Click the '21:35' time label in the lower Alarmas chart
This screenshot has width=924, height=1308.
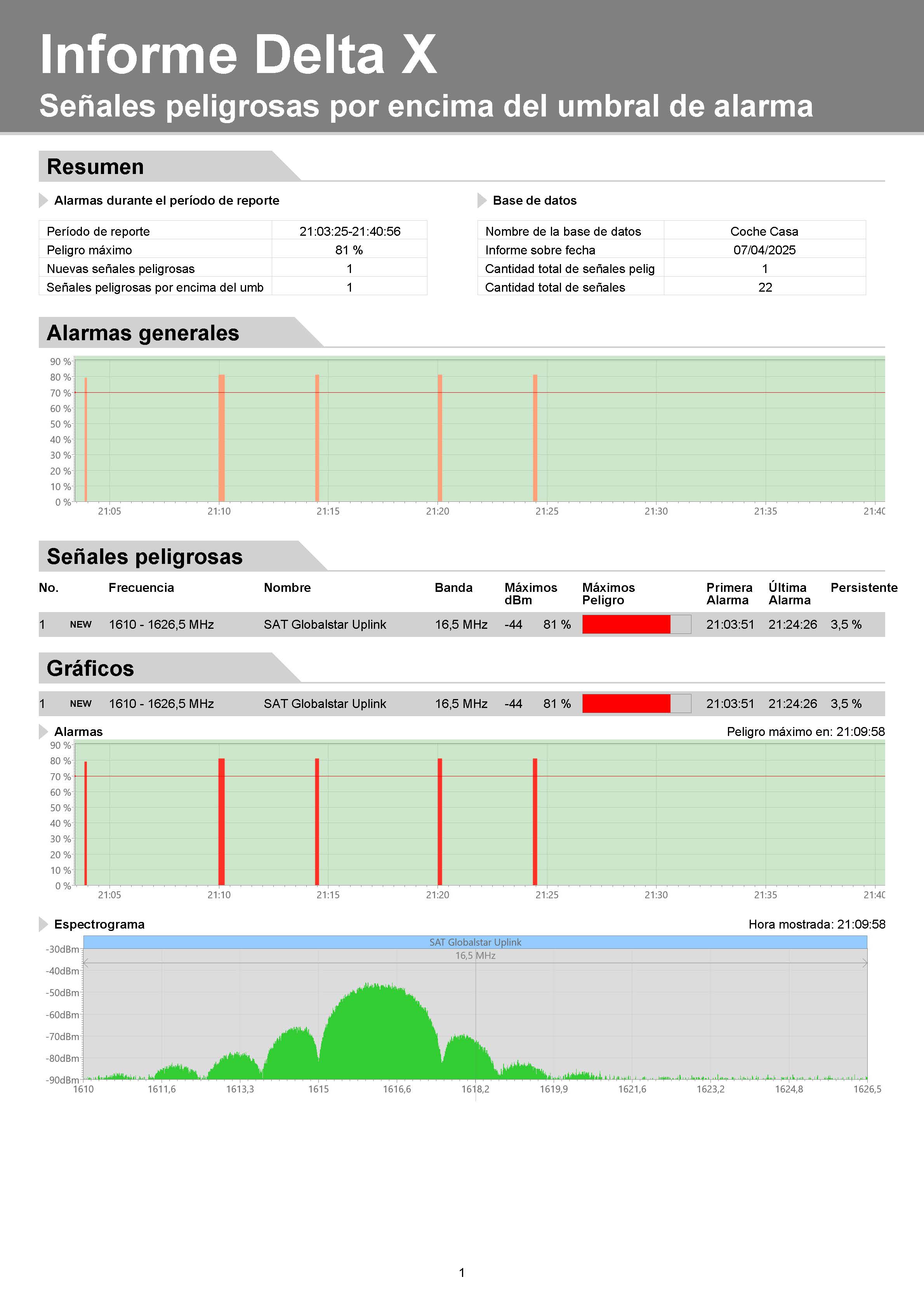[766, 894]
